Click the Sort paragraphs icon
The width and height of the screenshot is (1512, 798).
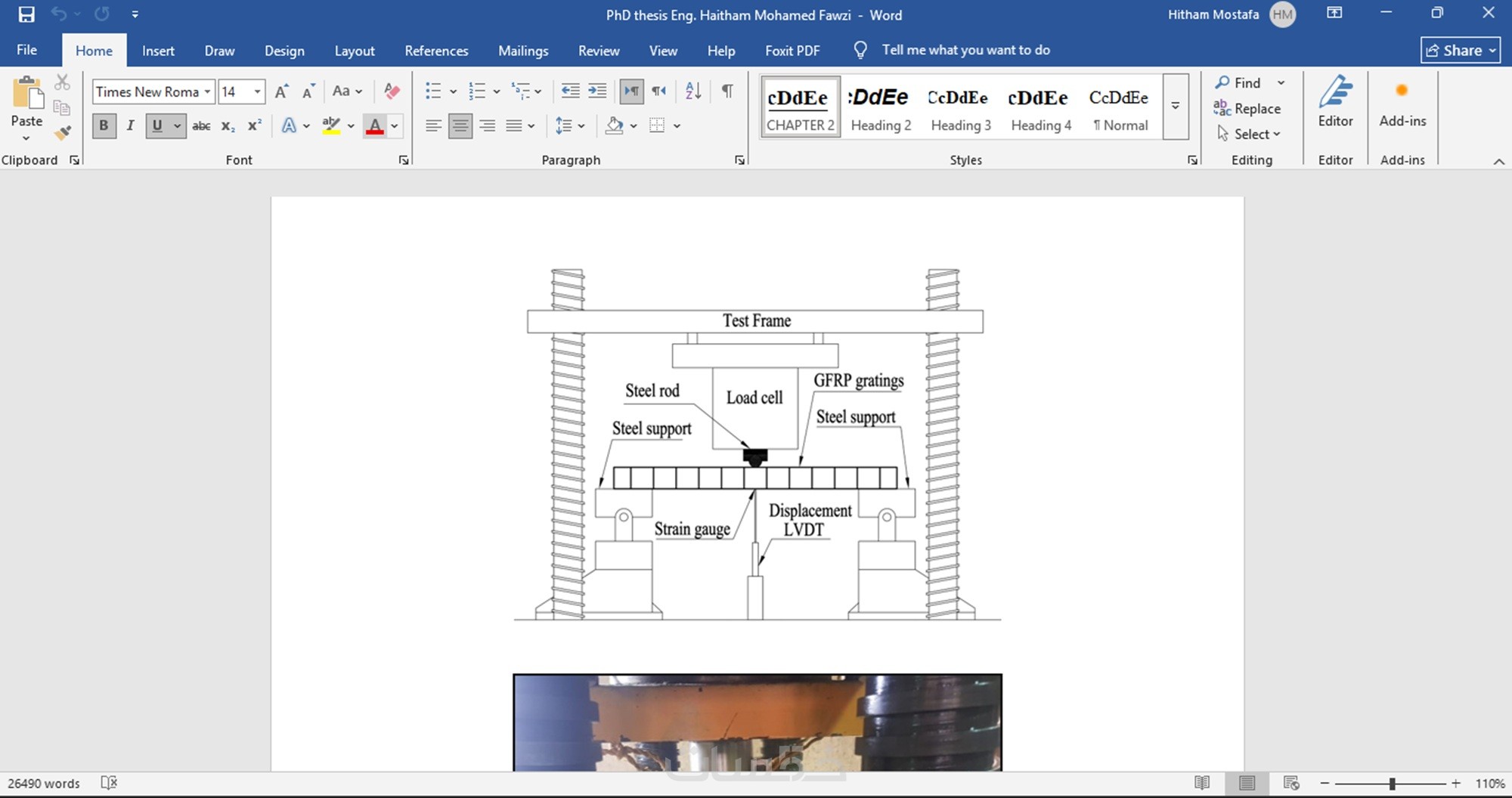pyautogui.click(x=692, y=91)
